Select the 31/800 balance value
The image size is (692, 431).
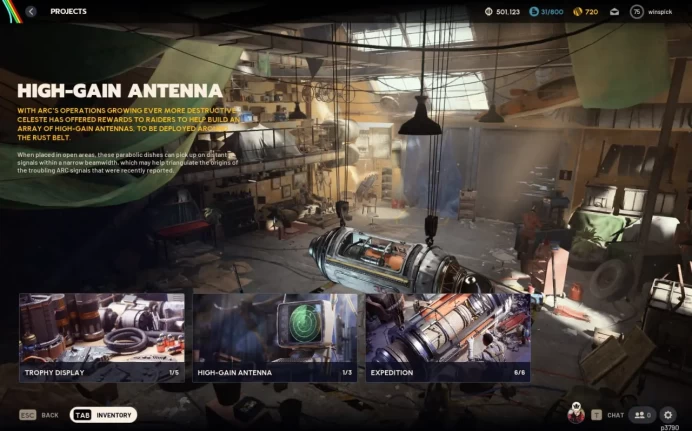553,12
